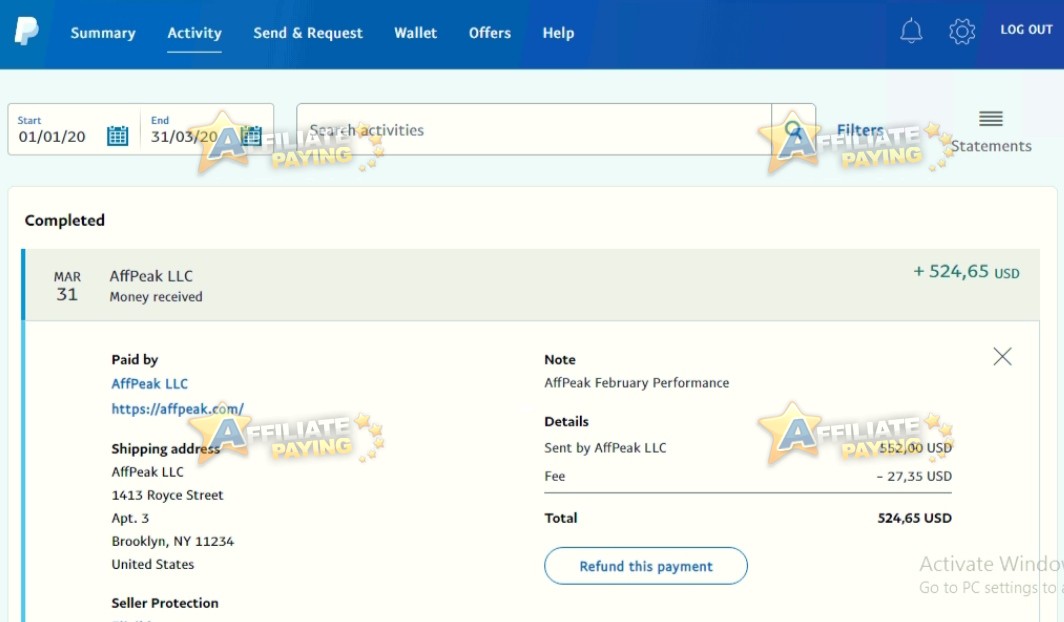Visit the https://affpeak.com/ link
Image resolution: width=1064 pixels, height=622 pixels.
point(177,409)
